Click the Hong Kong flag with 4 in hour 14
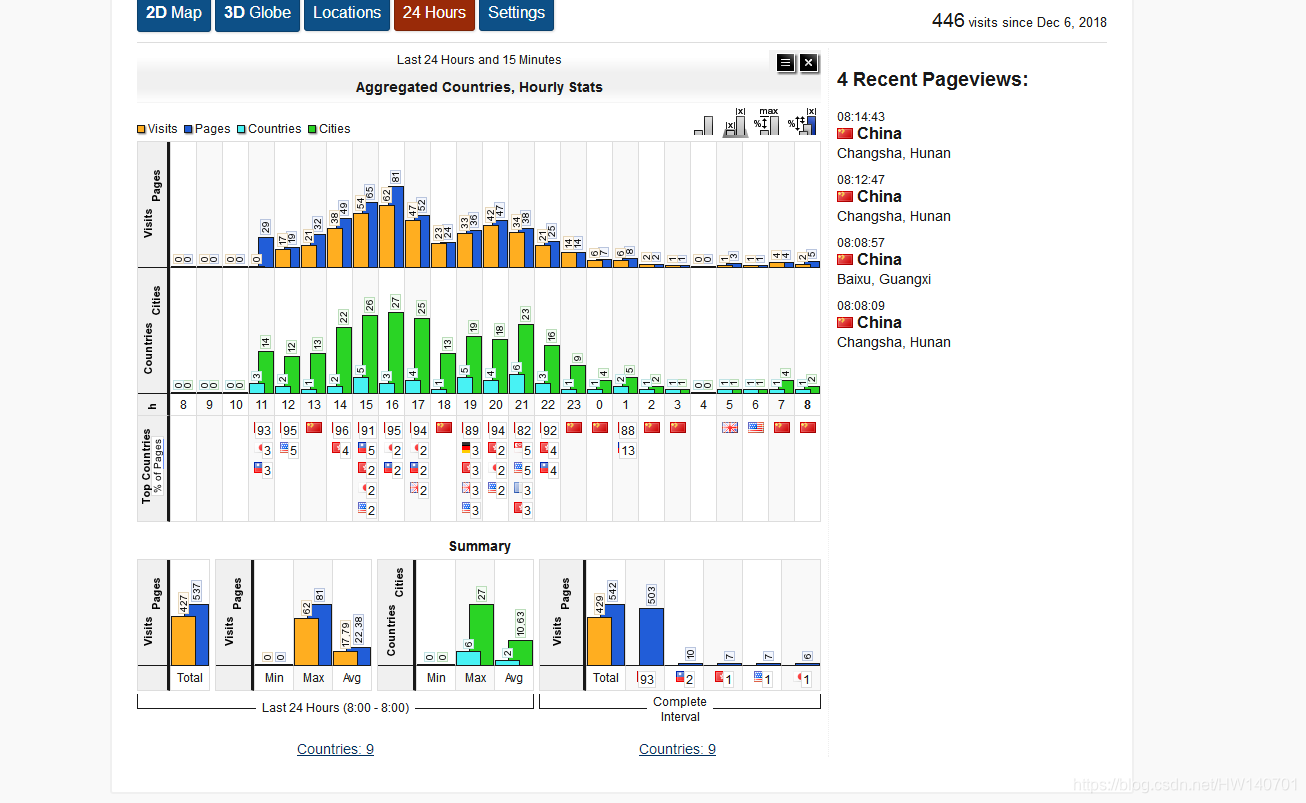Screen dimensions: 1306x803 click(x=336, y=449)
